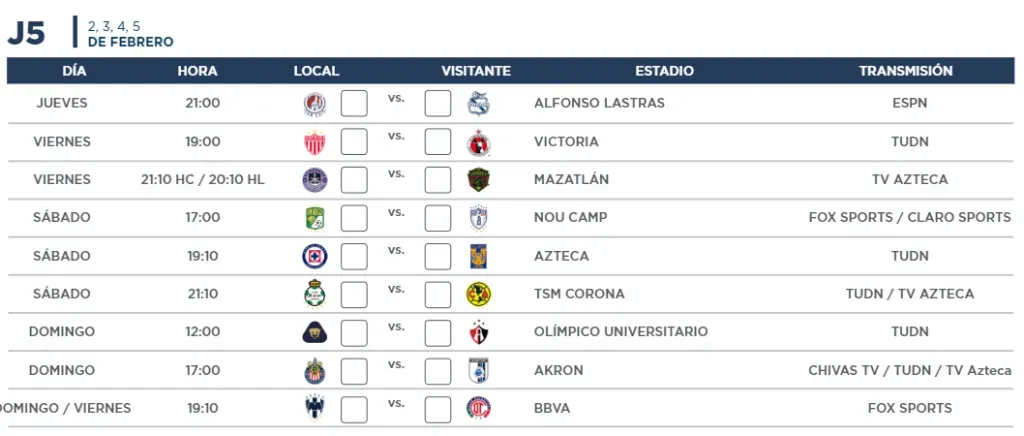Select the Pumas UNAM home logo
The height and width of the screenshot is (436, 1024).
click(315, 332)
